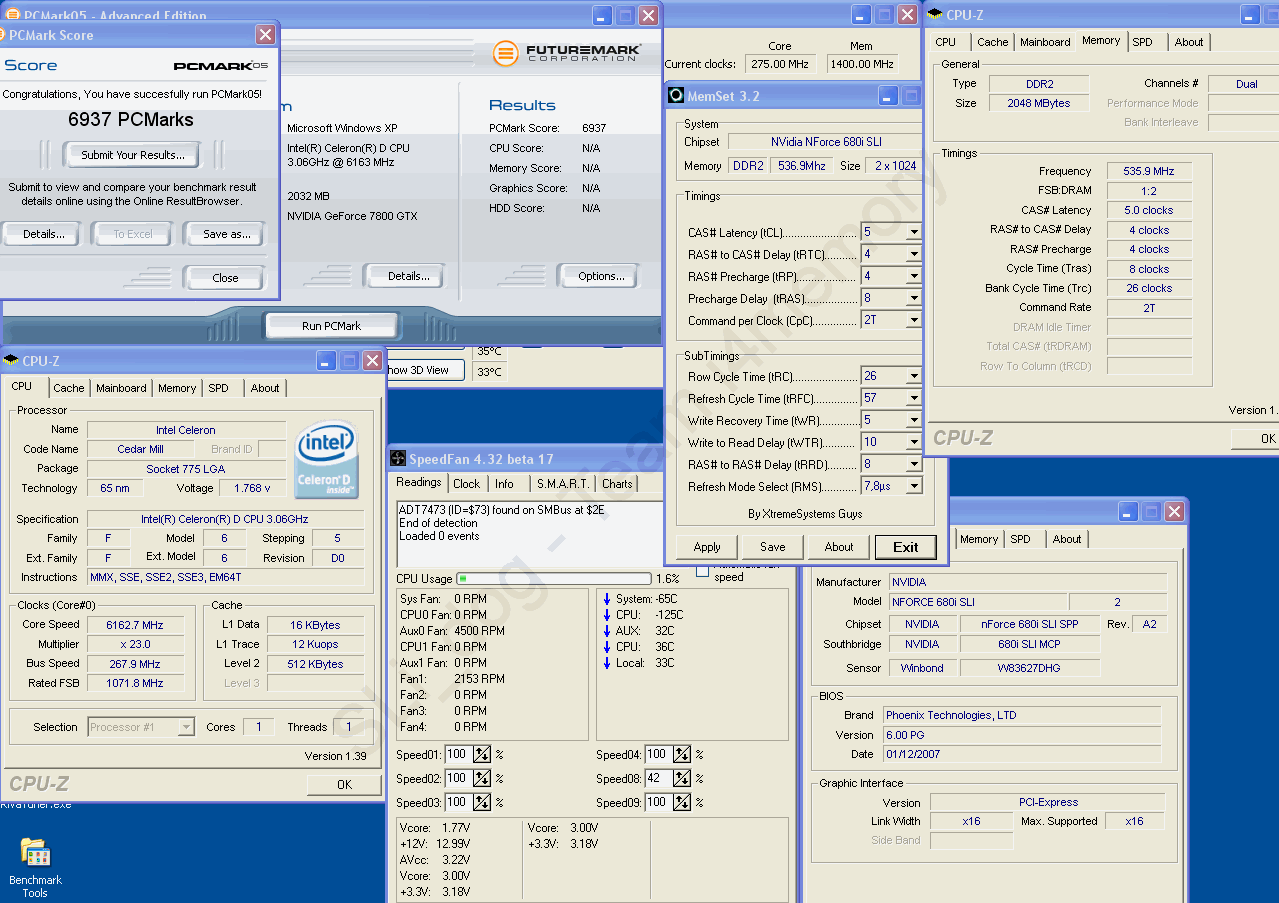Viewport: 1279px width, 903px height.
Task: Click OK in the CPU-Z CPU window
Action: [x=344, y=784]
